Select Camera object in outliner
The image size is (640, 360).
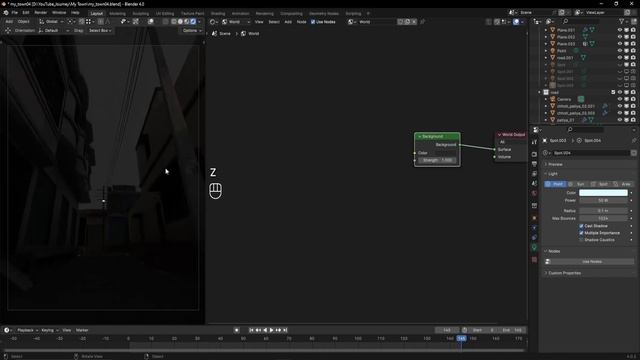(564, 99)
